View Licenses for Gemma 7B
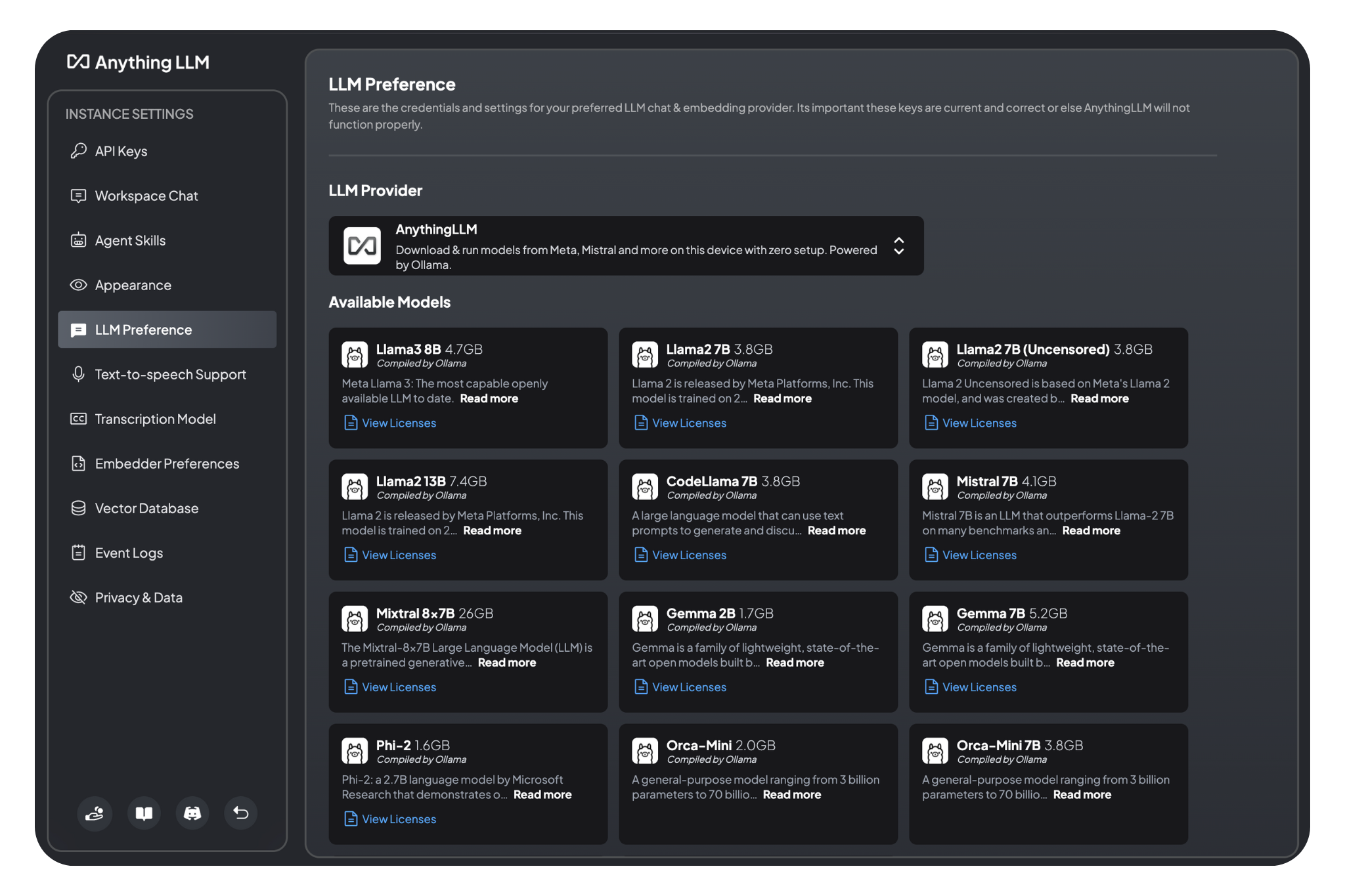The image size is (1345, 896). pos(970,687)
